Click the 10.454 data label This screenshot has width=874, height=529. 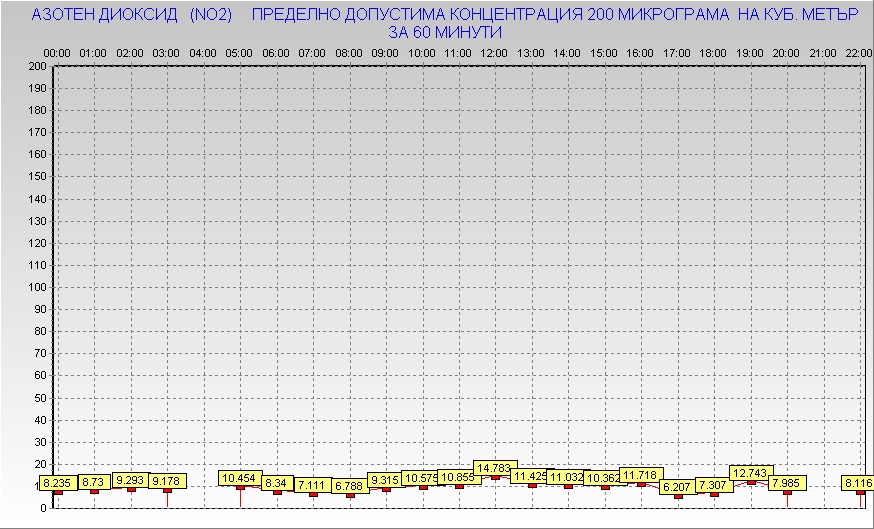(239, 478)
